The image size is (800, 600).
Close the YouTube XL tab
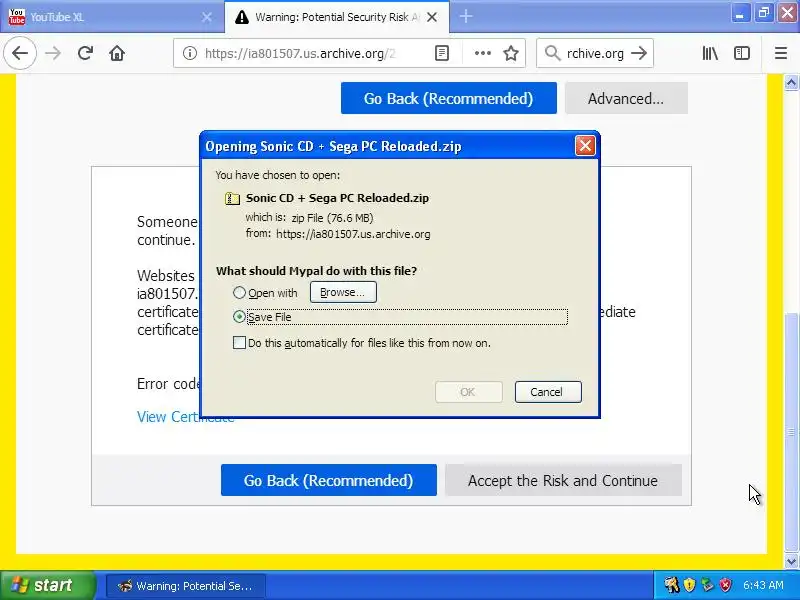pyautogui.click(x=207, y=17)
